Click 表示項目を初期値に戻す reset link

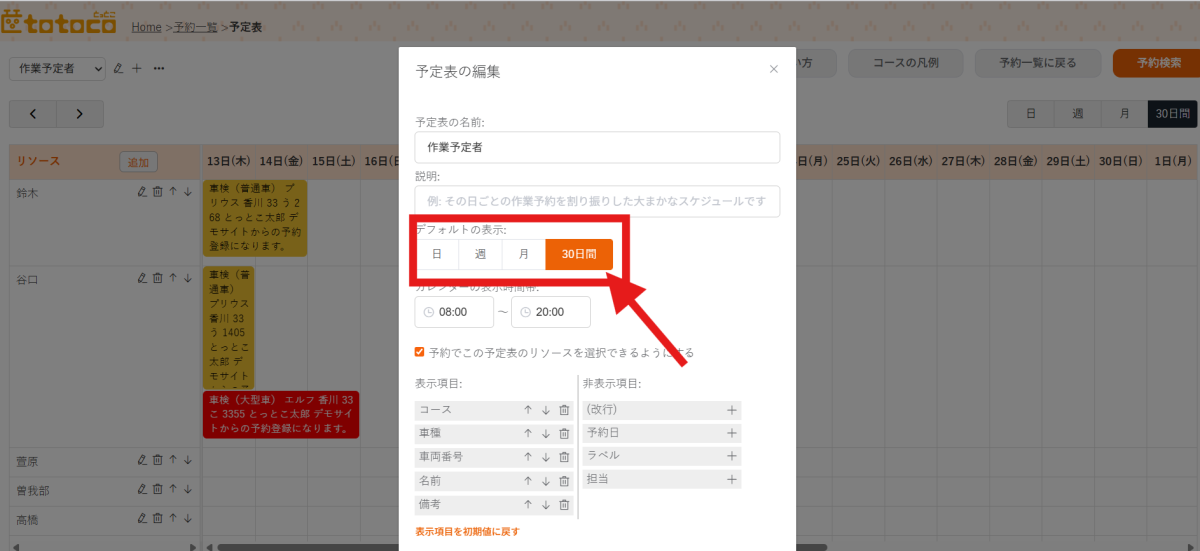tap(467, 532)
